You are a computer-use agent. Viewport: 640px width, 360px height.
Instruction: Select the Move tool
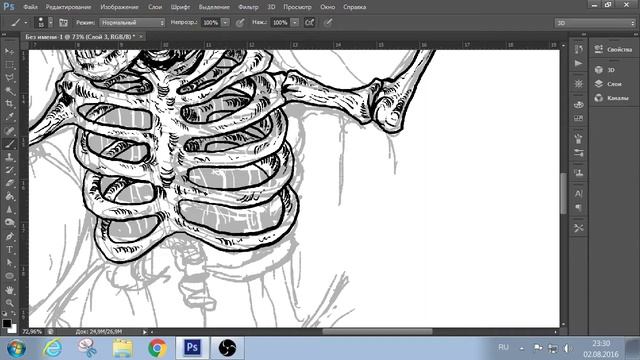tap(9, 51)
